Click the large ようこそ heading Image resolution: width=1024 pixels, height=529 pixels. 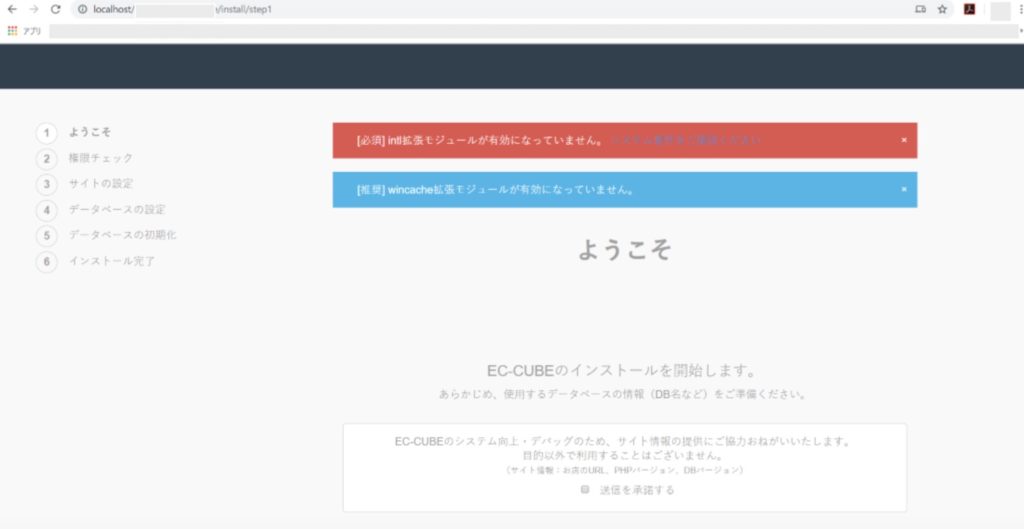point(624,249)
